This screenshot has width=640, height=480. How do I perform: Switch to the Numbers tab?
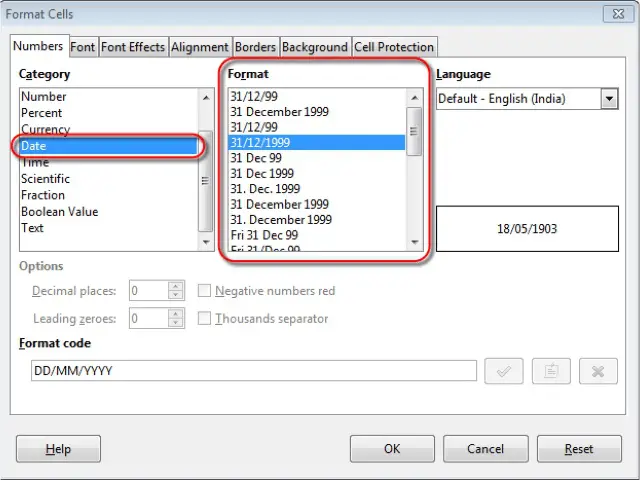click(38, 46)
